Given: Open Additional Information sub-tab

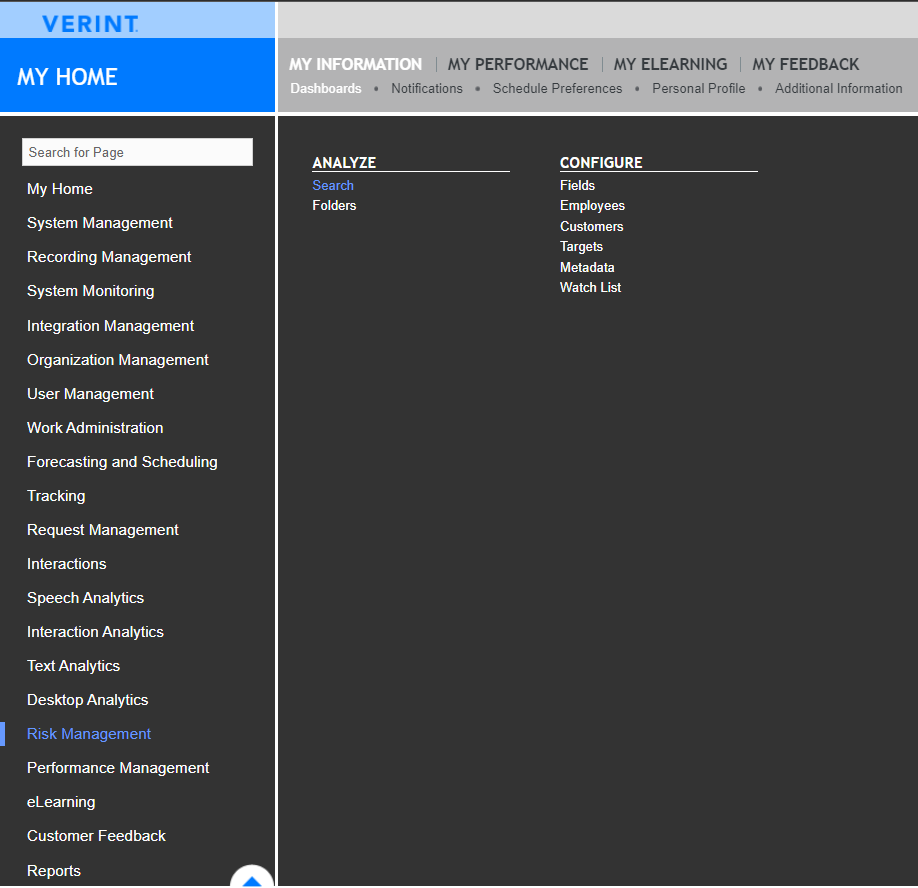Looking at the screenshot, I should pyautogui.click(x=839, y=88).
